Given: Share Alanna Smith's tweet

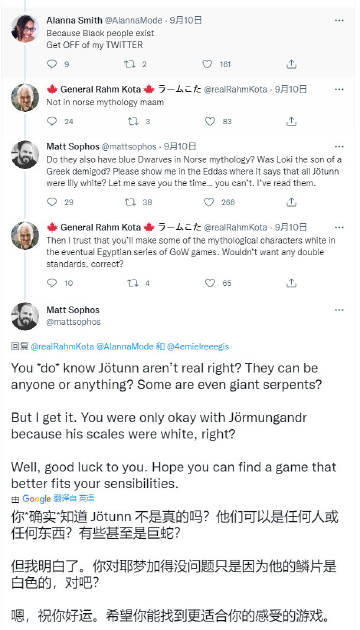Looking at the screenshot, I should pos(292,64).
